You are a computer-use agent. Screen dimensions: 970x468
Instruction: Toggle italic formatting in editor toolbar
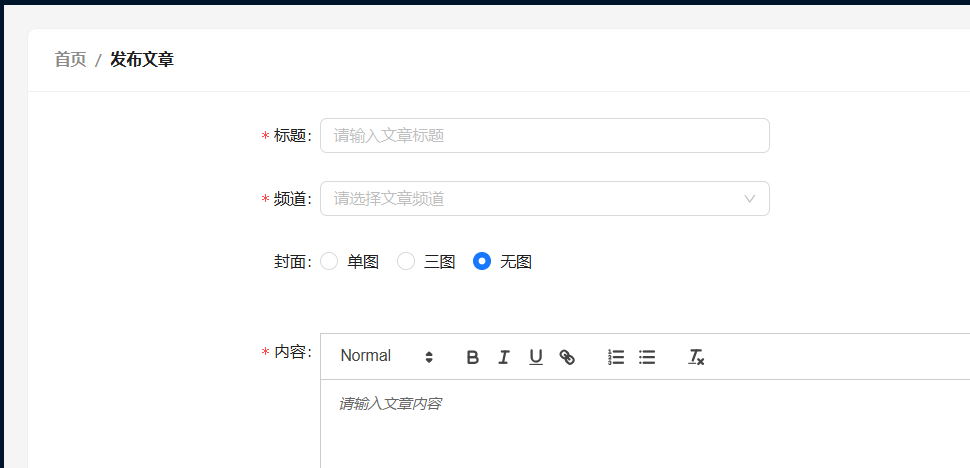(x=504, y=357)
